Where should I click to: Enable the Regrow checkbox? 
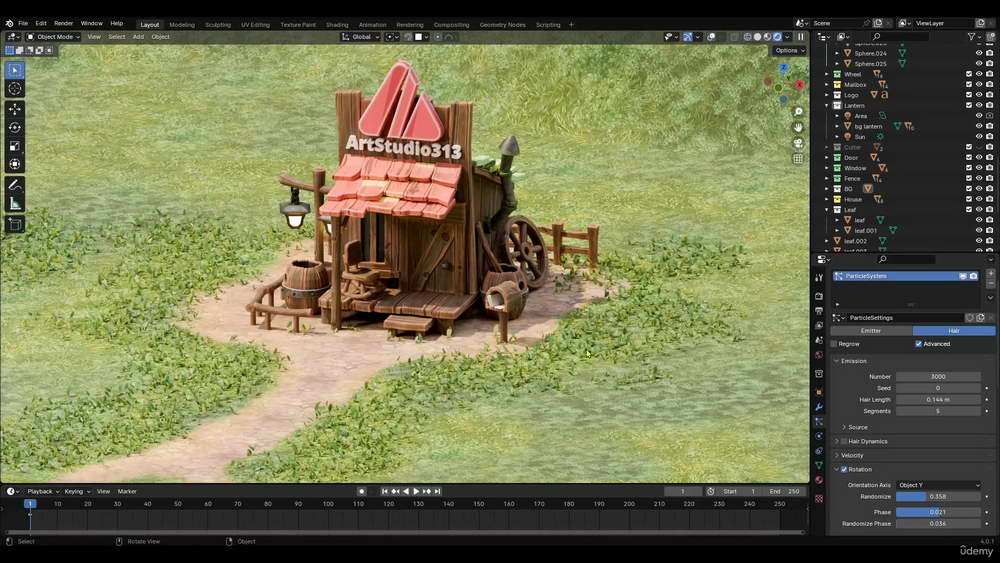pos(834,344)
